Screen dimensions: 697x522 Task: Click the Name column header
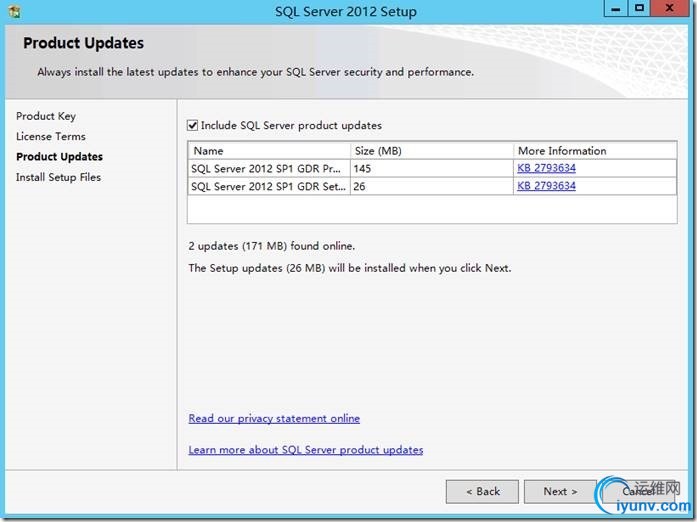pyautogui.click(x=269, y=151)
